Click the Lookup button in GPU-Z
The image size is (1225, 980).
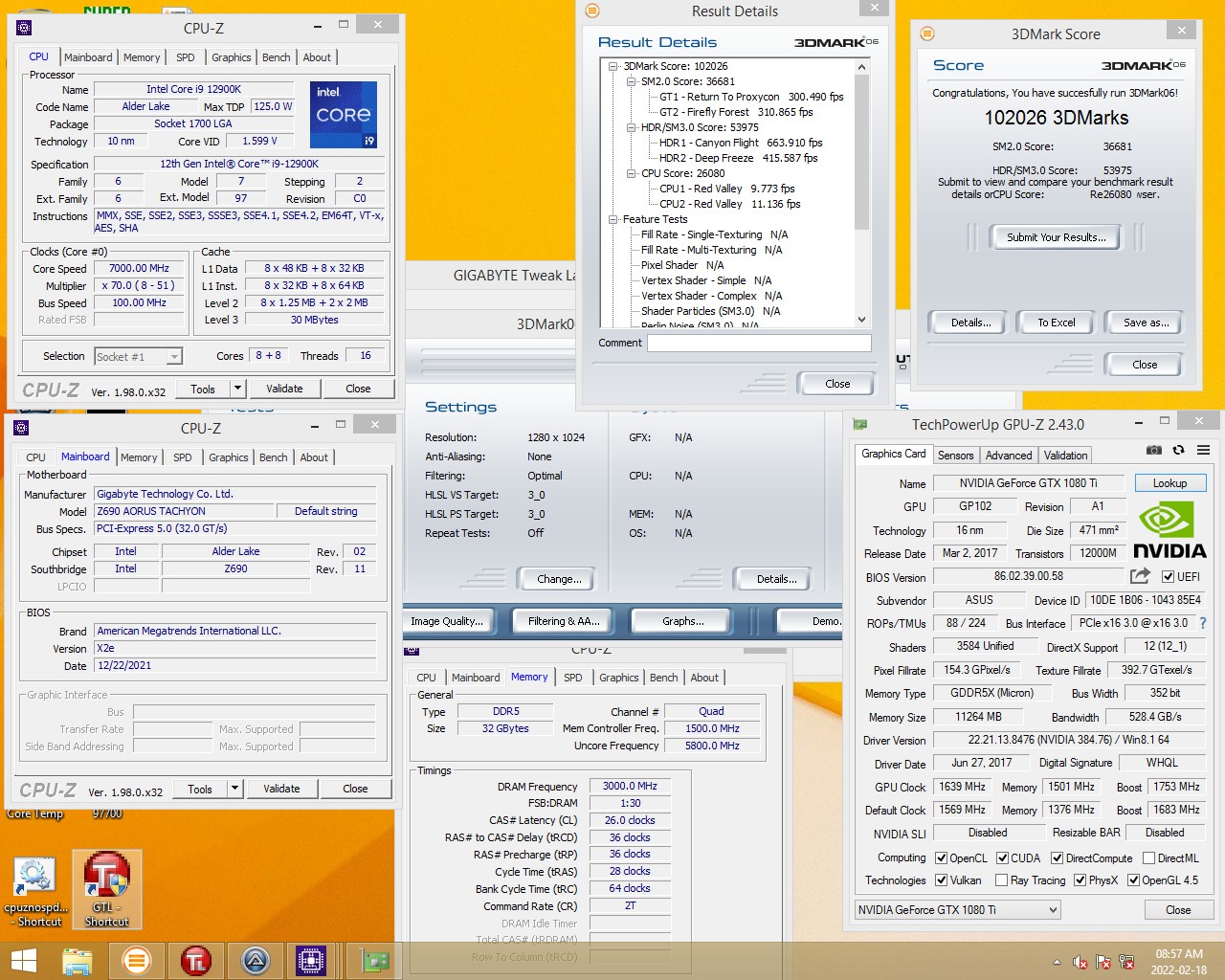[x=1169, y=483]
